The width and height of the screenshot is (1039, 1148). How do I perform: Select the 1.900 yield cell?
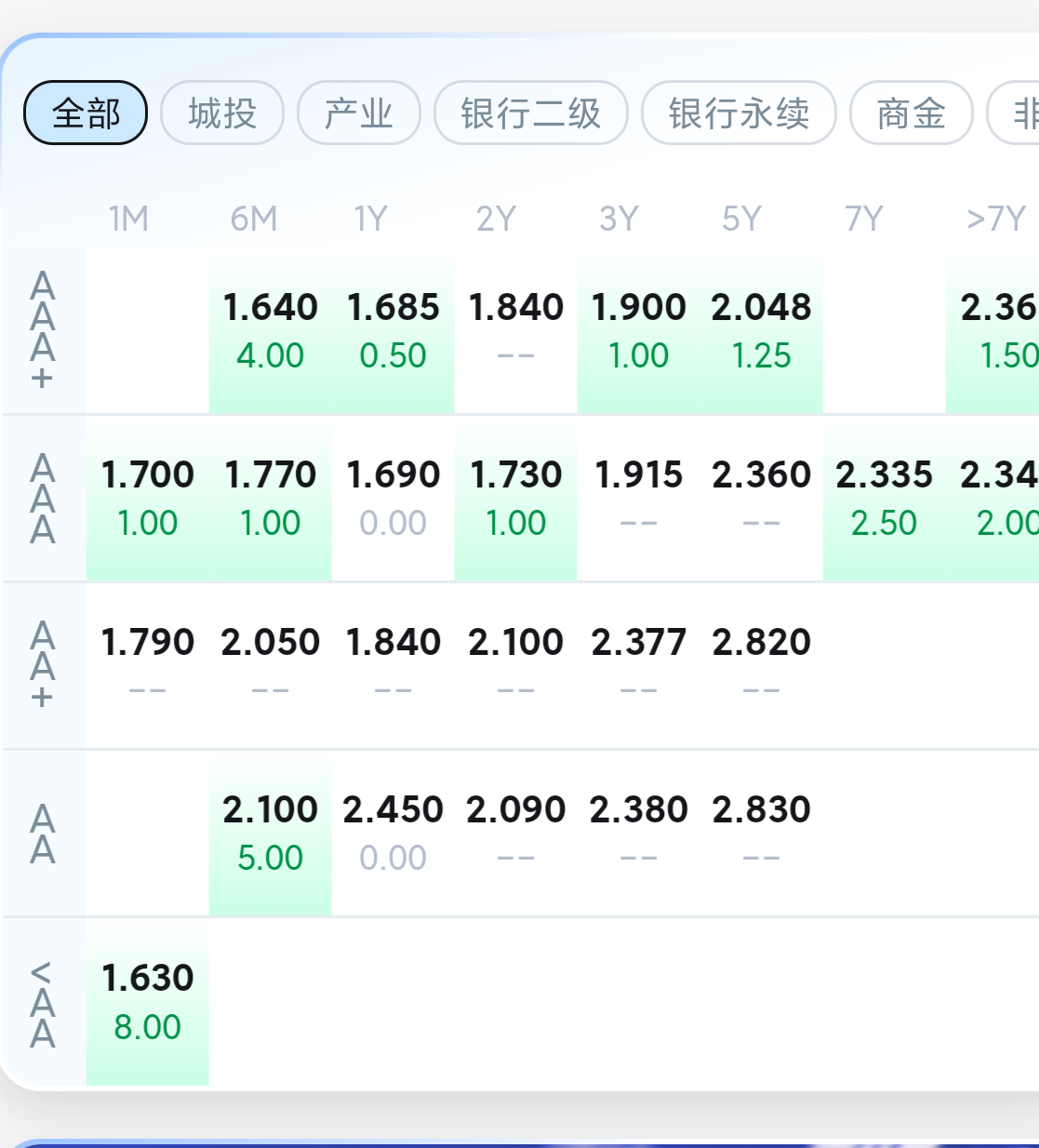coord(639,331)
